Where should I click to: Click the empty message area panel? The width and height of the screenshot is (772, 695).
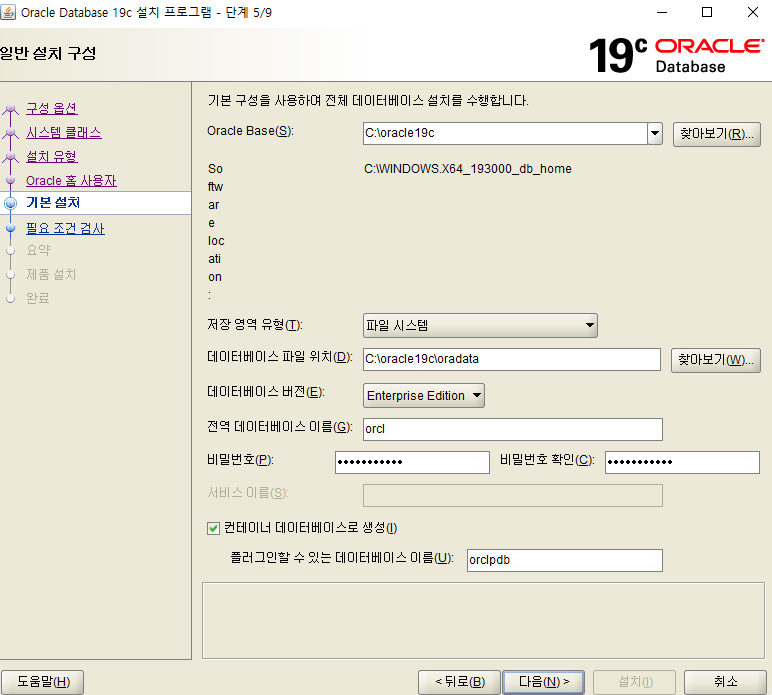(x=483, y=621)
